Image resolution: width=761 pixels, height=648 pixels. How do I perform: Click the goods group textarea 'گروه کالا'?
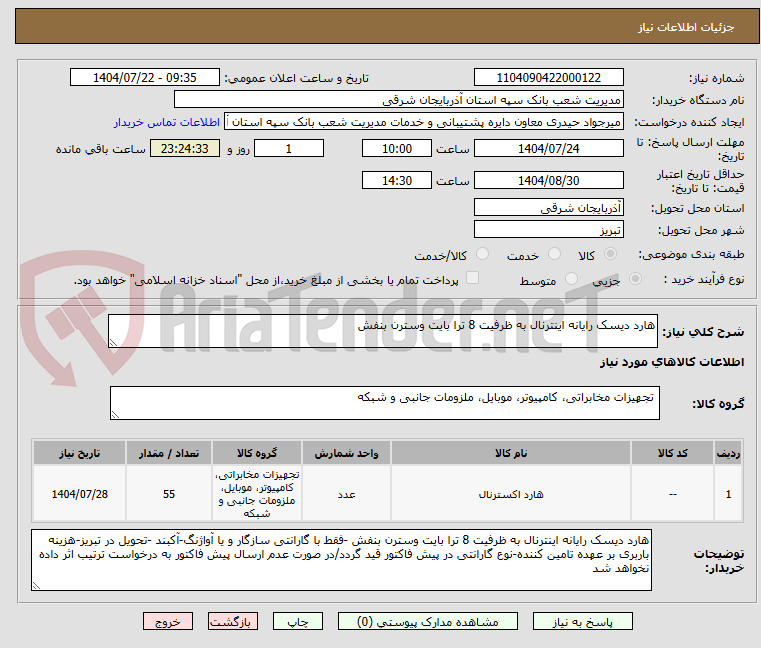click(x=384, y=403)
